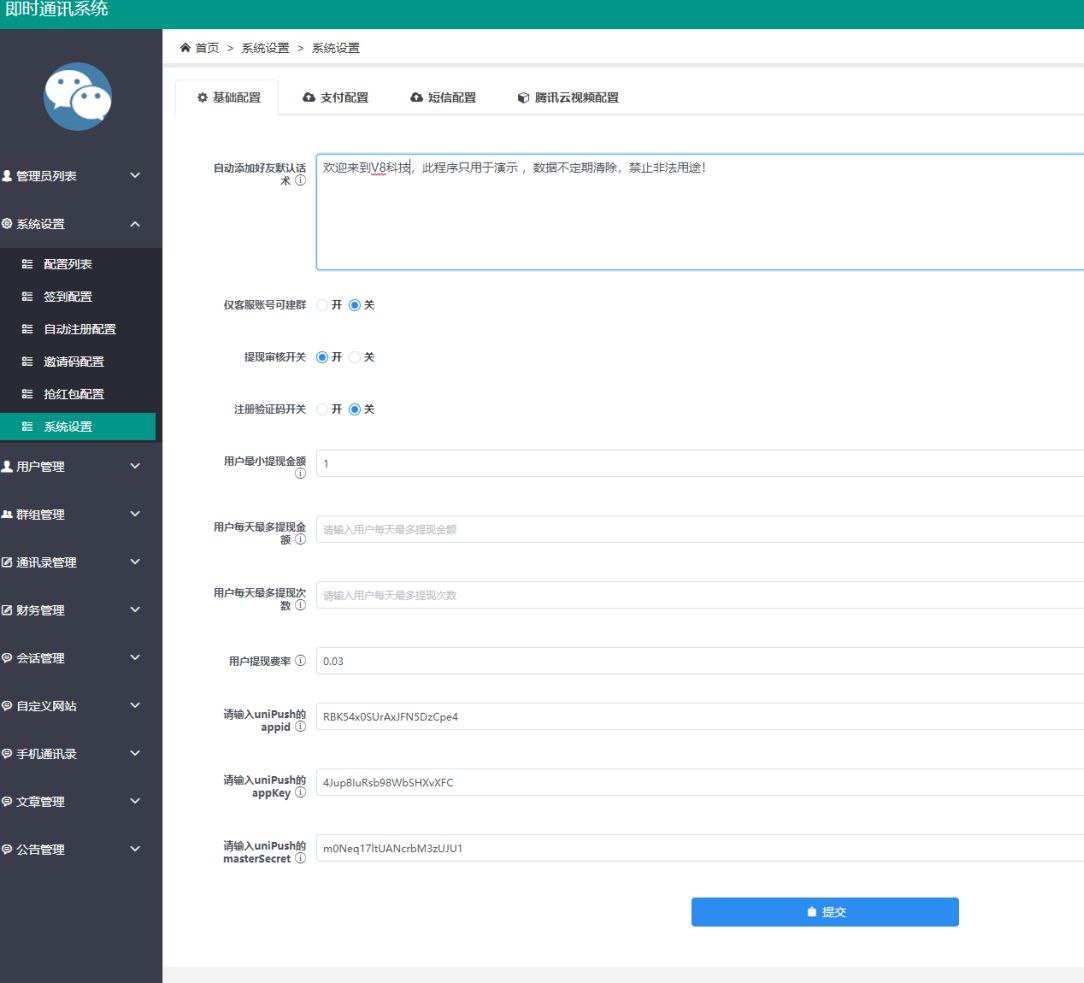Turn off 提现审核开关 by selecting 关

point(354,357)
